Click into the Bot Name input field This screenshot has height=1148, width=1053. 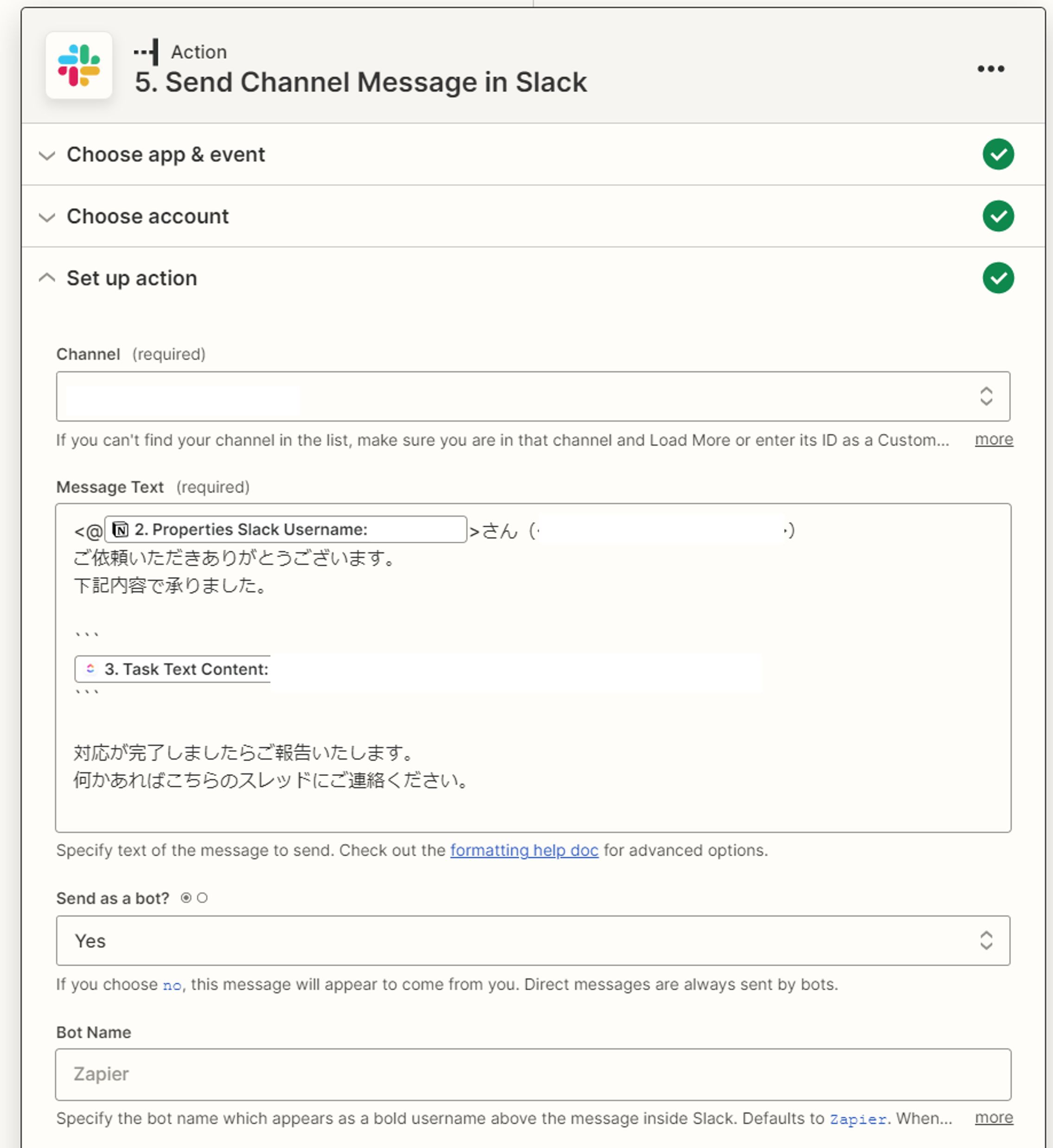pyautogui.click(x=532, y=1075)
